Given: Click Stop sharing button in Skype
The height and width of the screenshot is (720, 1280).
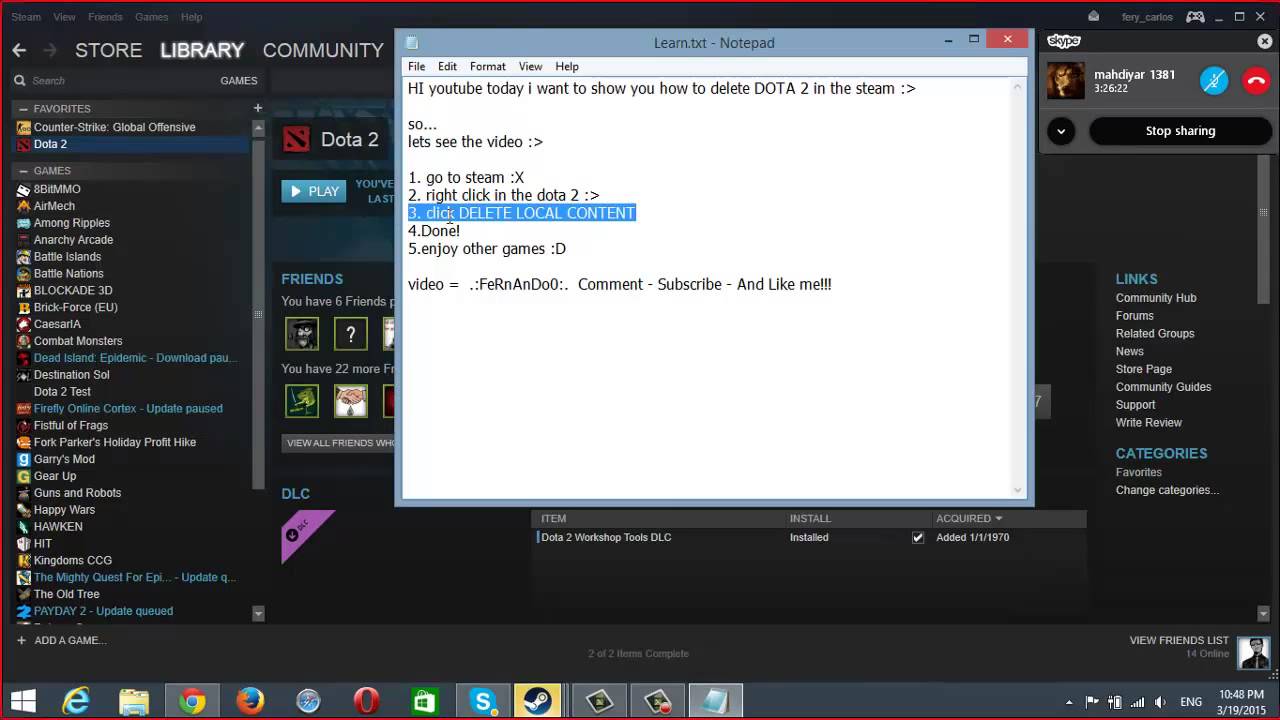Looking at the screenshot, I should click(1180, 131).
